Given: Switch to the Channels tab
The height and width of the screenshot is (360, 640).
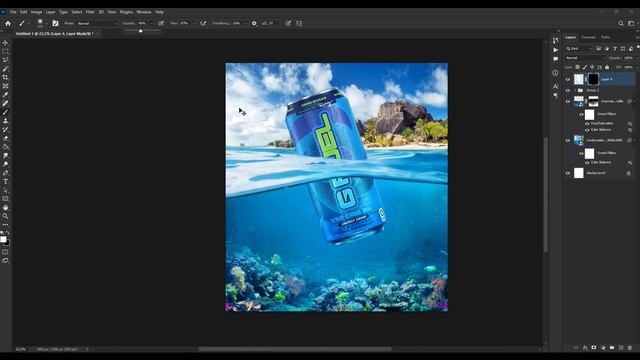Looking at the screenshot, I should click(x=588, y=37).
